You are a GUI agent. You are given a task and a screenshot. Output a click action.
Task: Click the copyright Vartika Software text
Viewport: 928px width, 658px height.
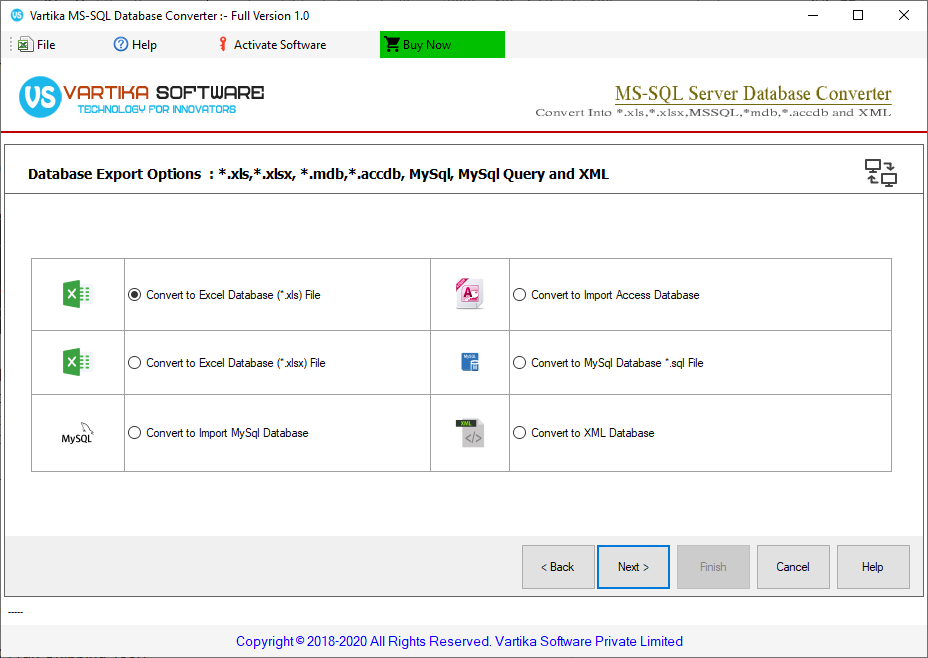point(459,641)
